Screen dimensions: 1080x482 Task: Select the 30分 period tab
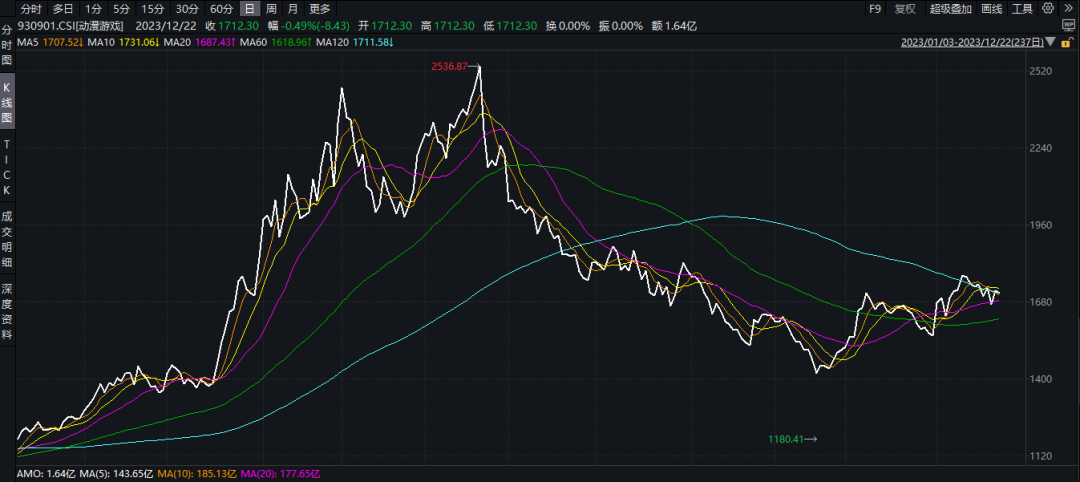point(186,9)
